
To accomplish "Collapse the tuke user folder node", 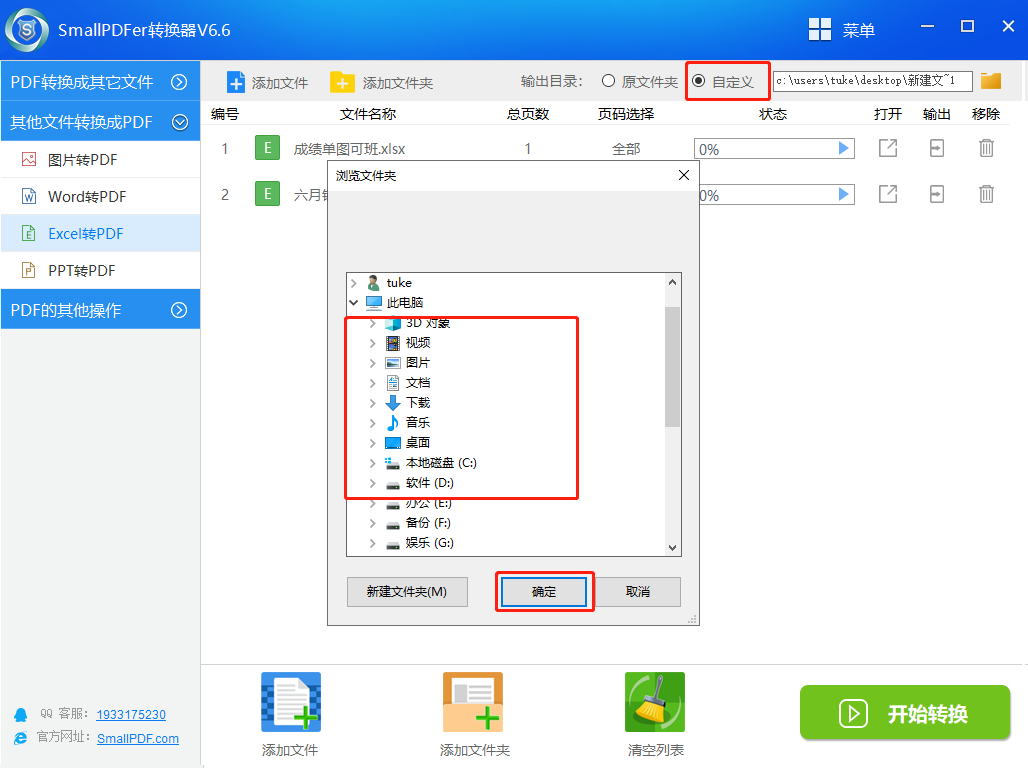I will (355, 282).
